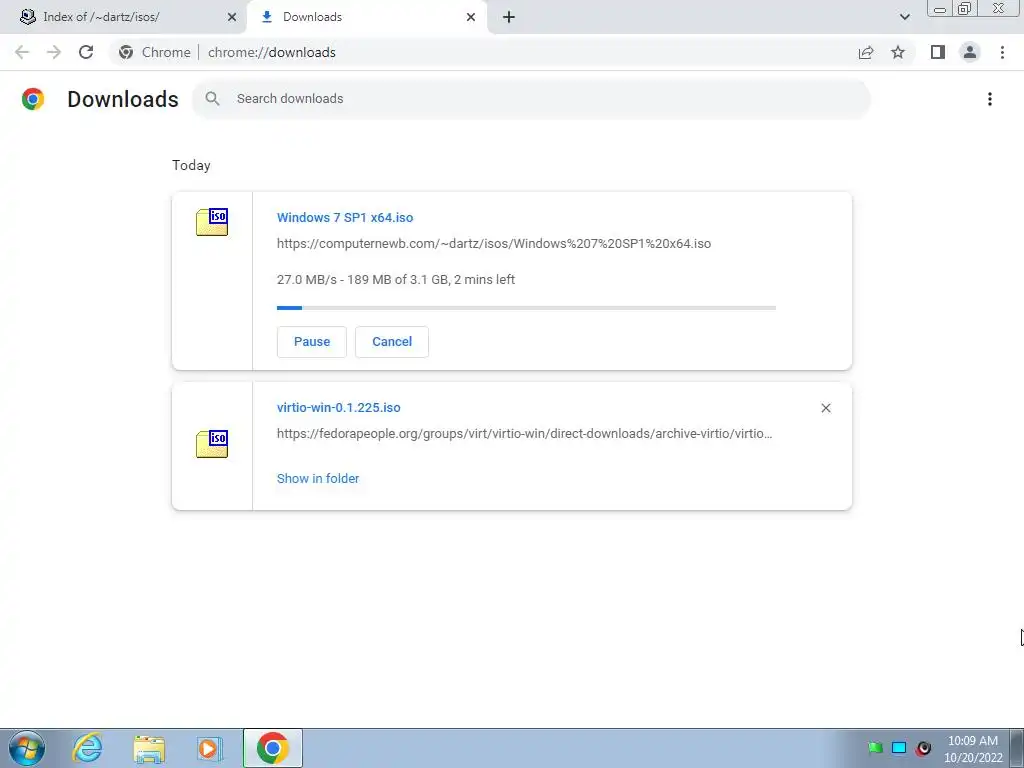Expand the tab search chevron

(x=904, y=17)
